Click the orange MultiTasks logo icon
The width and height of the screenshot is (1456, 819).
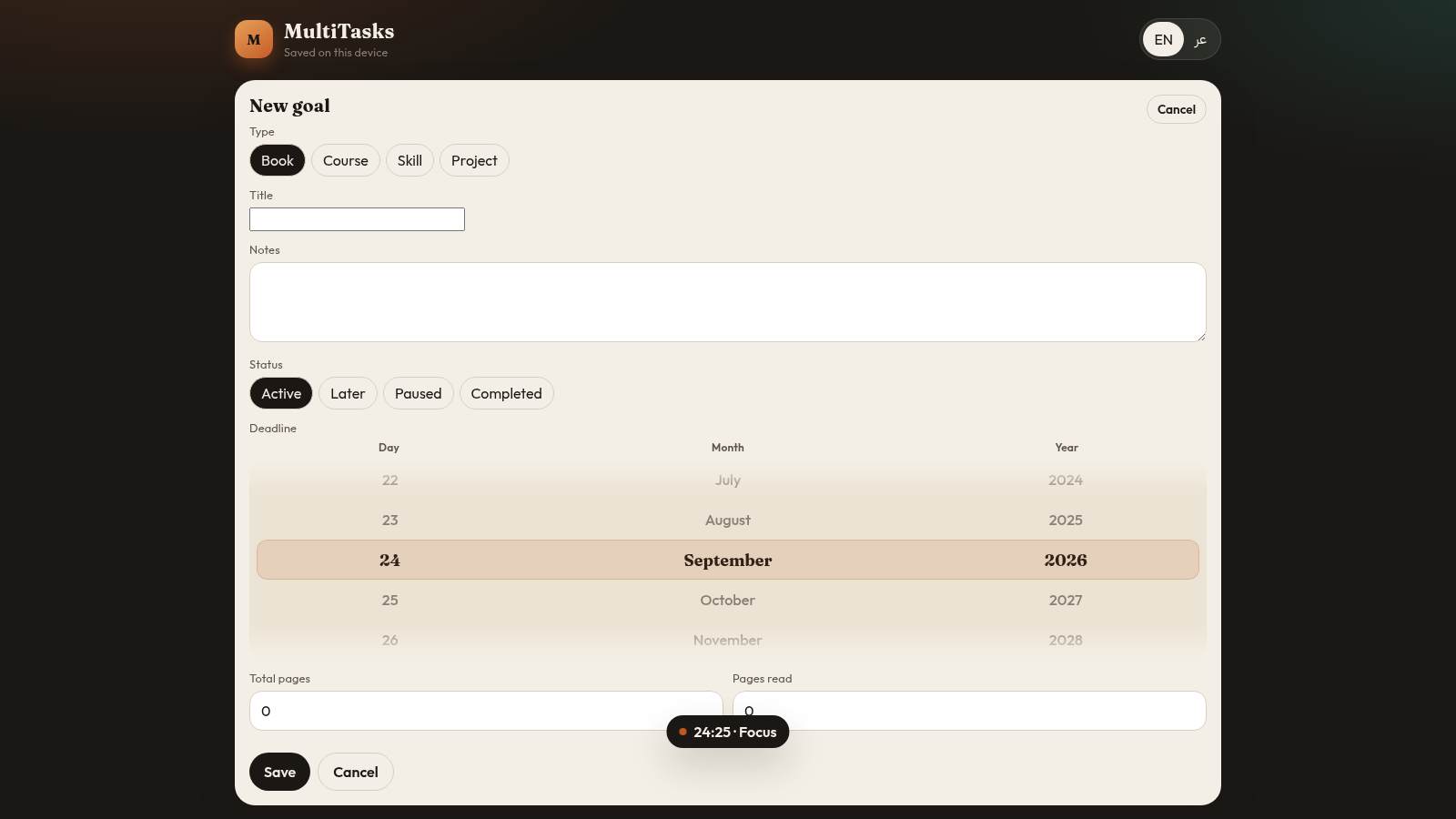click(x=254, y=39)
